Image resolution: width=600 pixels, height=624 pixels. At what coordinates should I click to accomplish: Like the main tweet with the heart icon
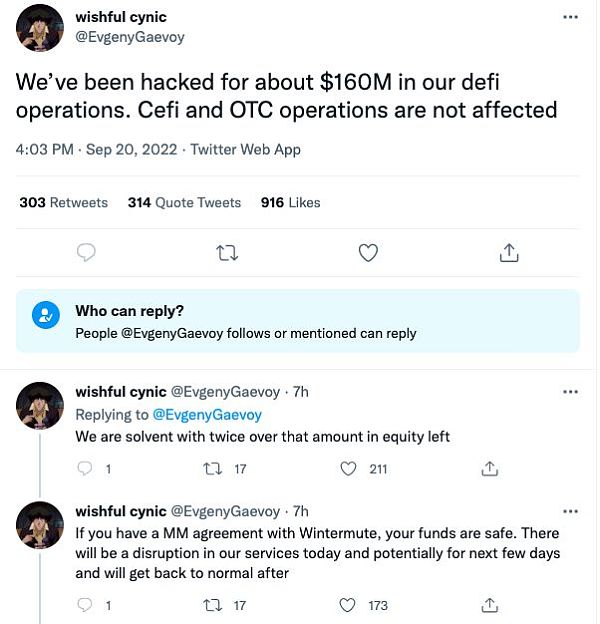[x=368, y=253]
